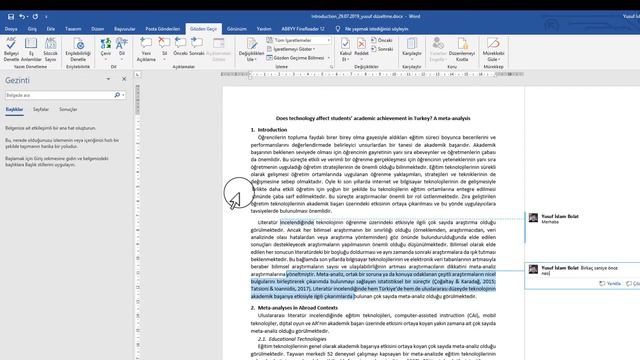Go to Önceki comment

point(180,47)
